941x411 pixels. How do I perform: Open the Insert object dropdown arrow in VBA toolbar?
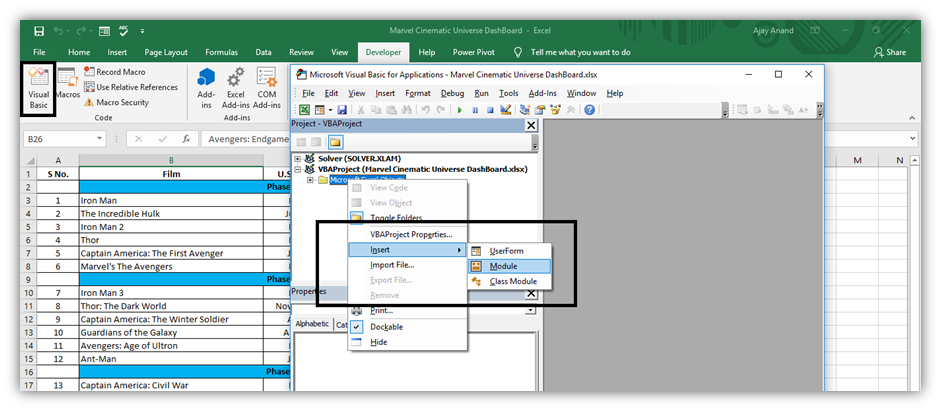tap(330, 110)
